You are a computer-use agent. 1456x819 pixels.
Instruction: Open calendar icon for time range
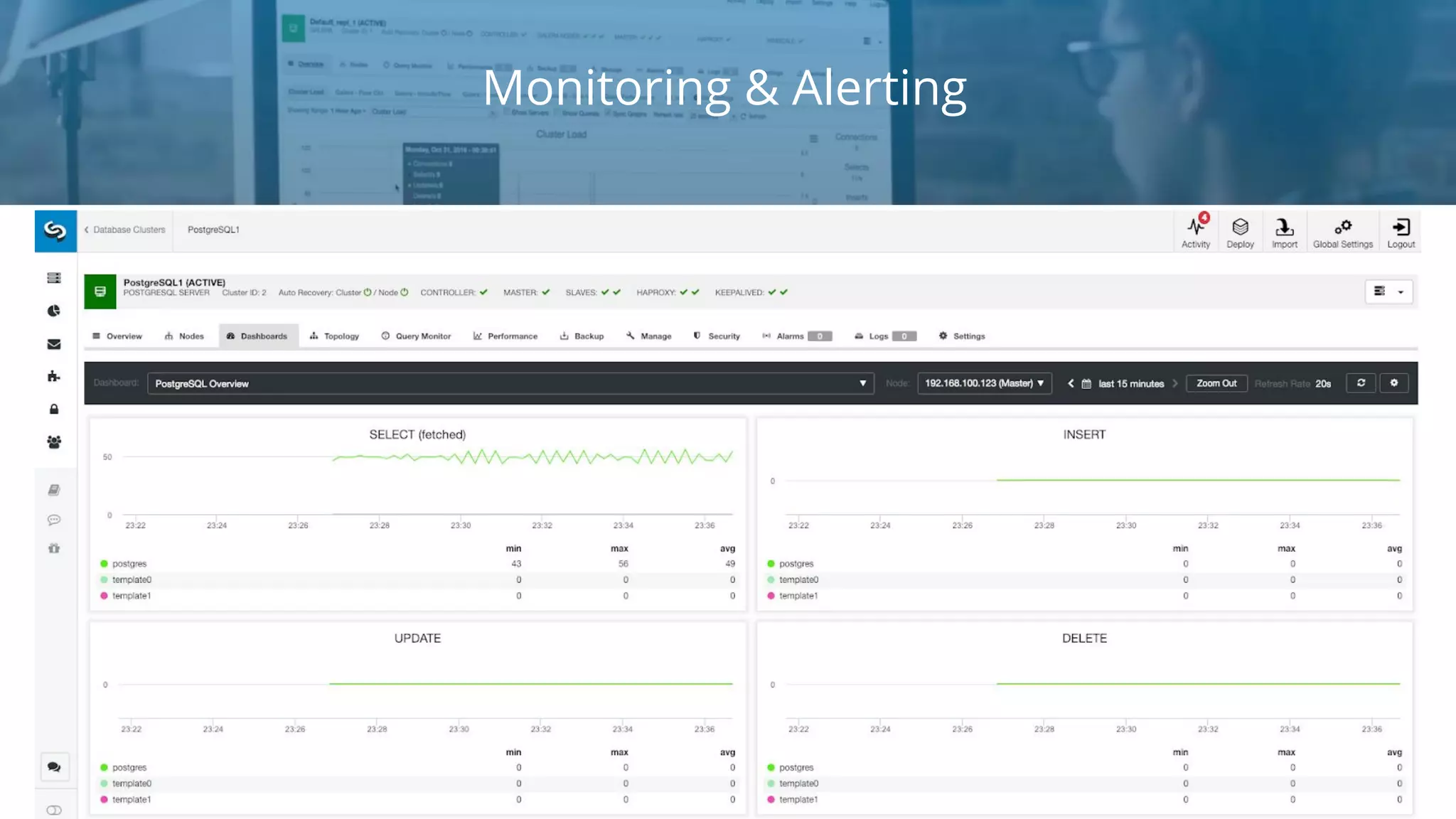1086,383
